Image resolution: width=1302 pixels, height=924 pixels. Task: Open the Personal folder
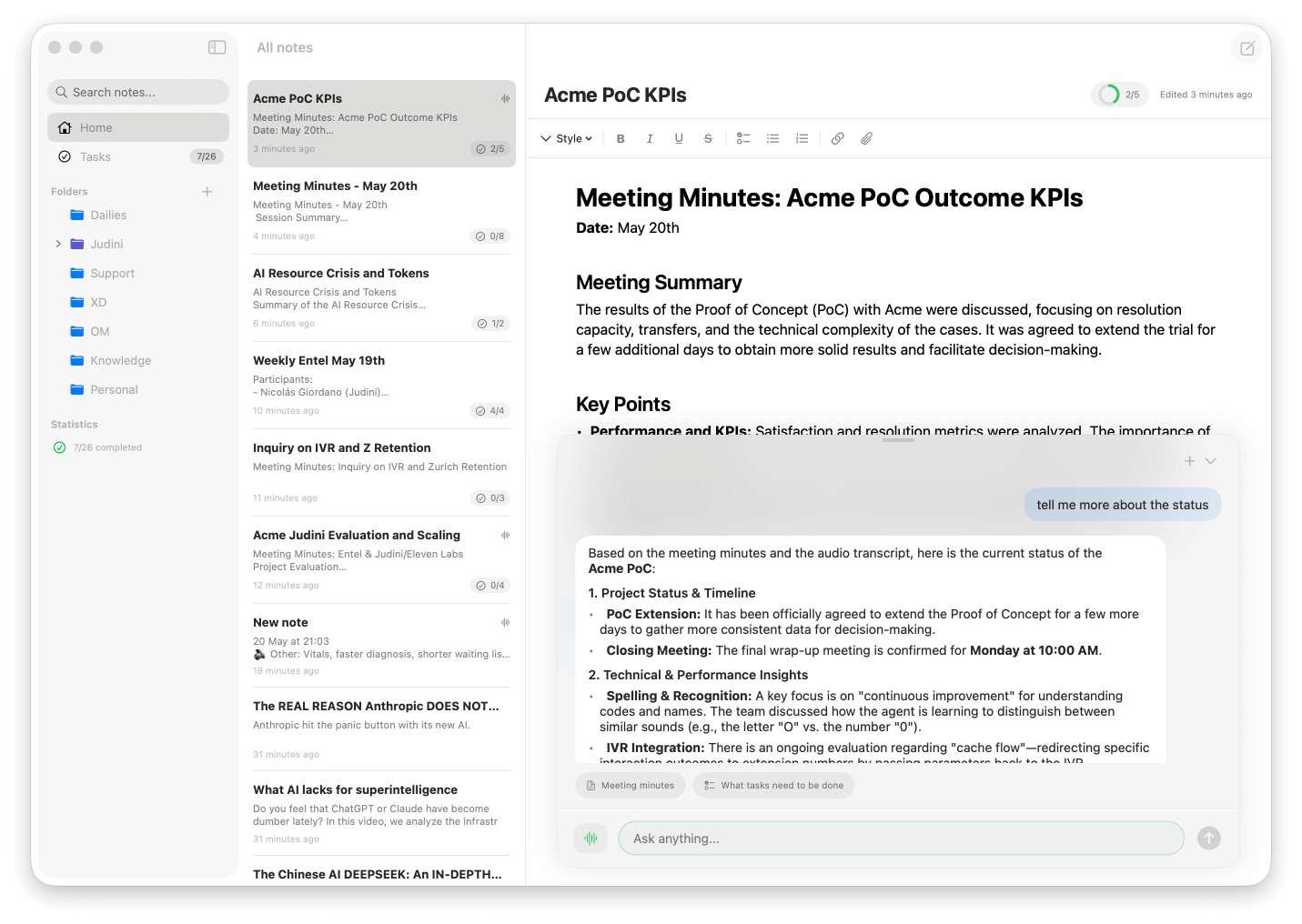[x=114, y=390]
